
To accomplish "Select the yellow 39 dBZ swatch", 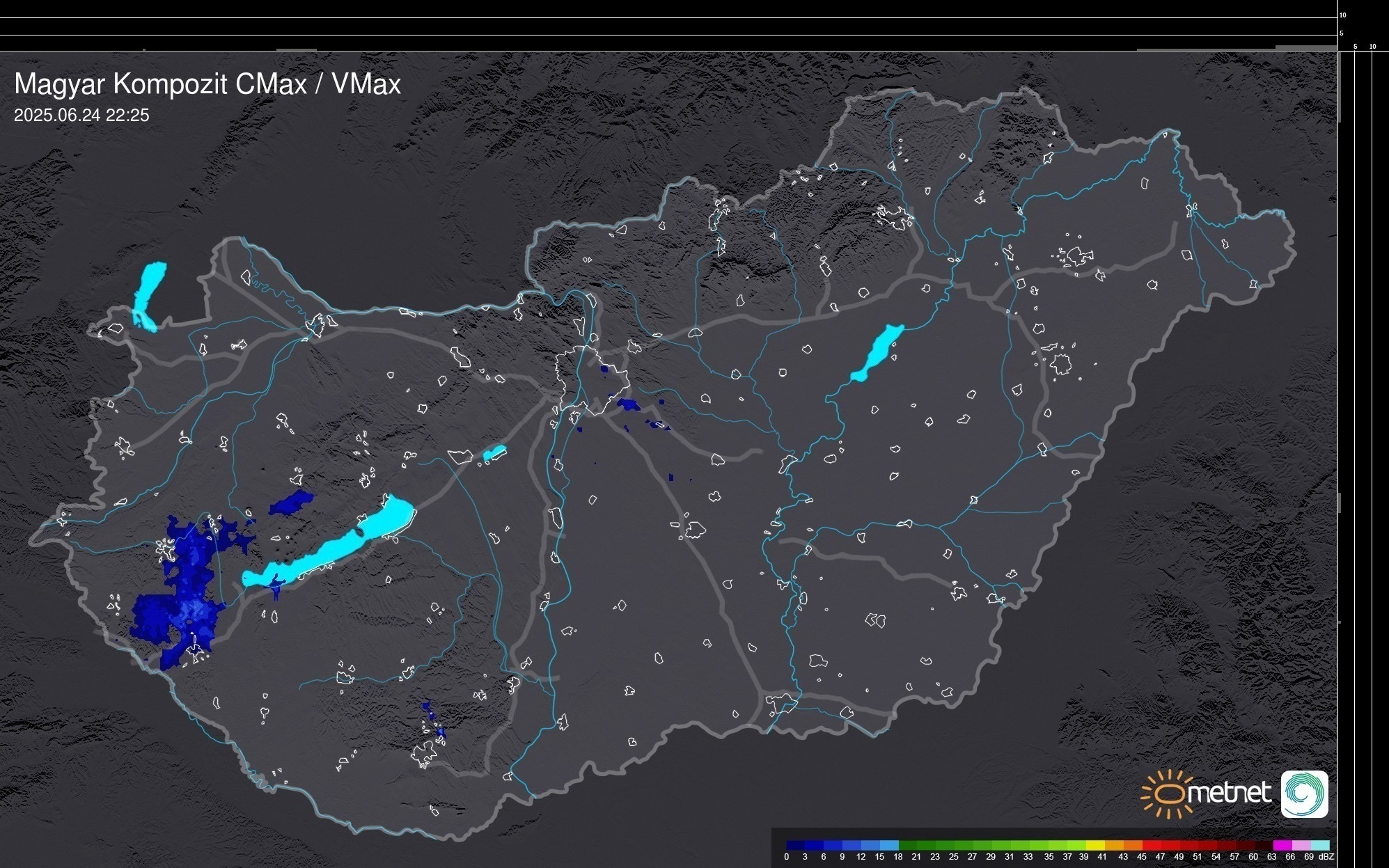I will [x=1094, y=846].
